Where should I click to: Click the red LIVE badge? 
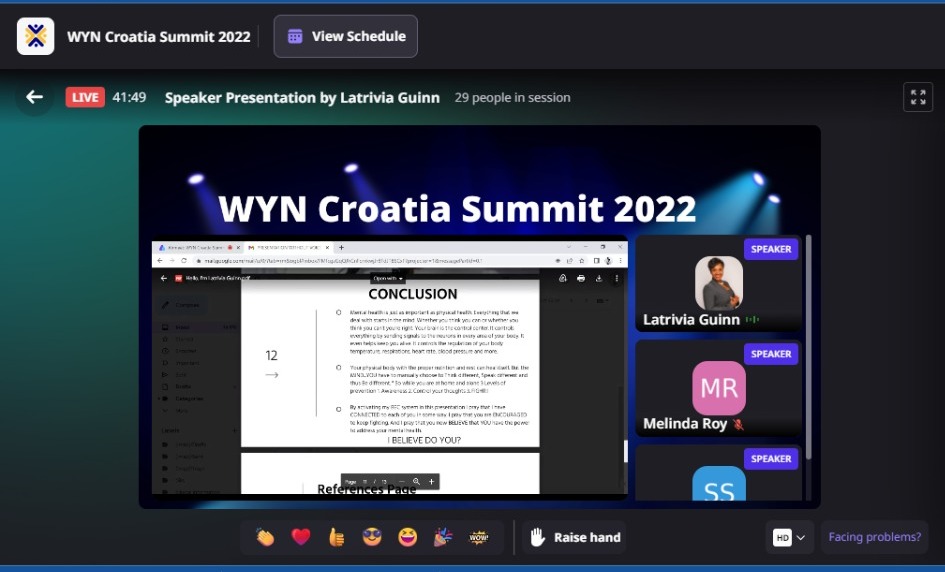(85, 97)
